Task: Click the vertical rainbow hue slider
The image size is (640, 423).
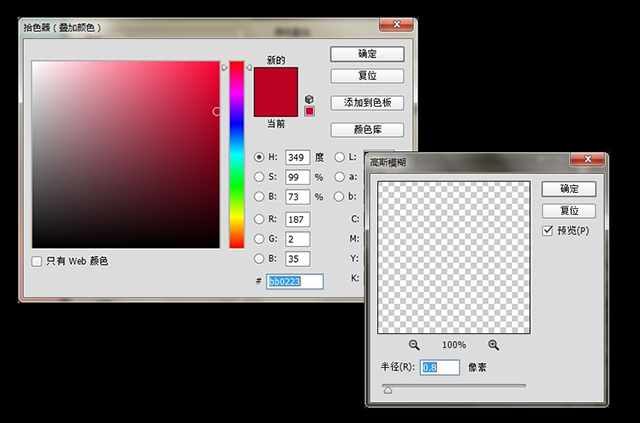Action: pyautogui.click(x=237, y=155)
